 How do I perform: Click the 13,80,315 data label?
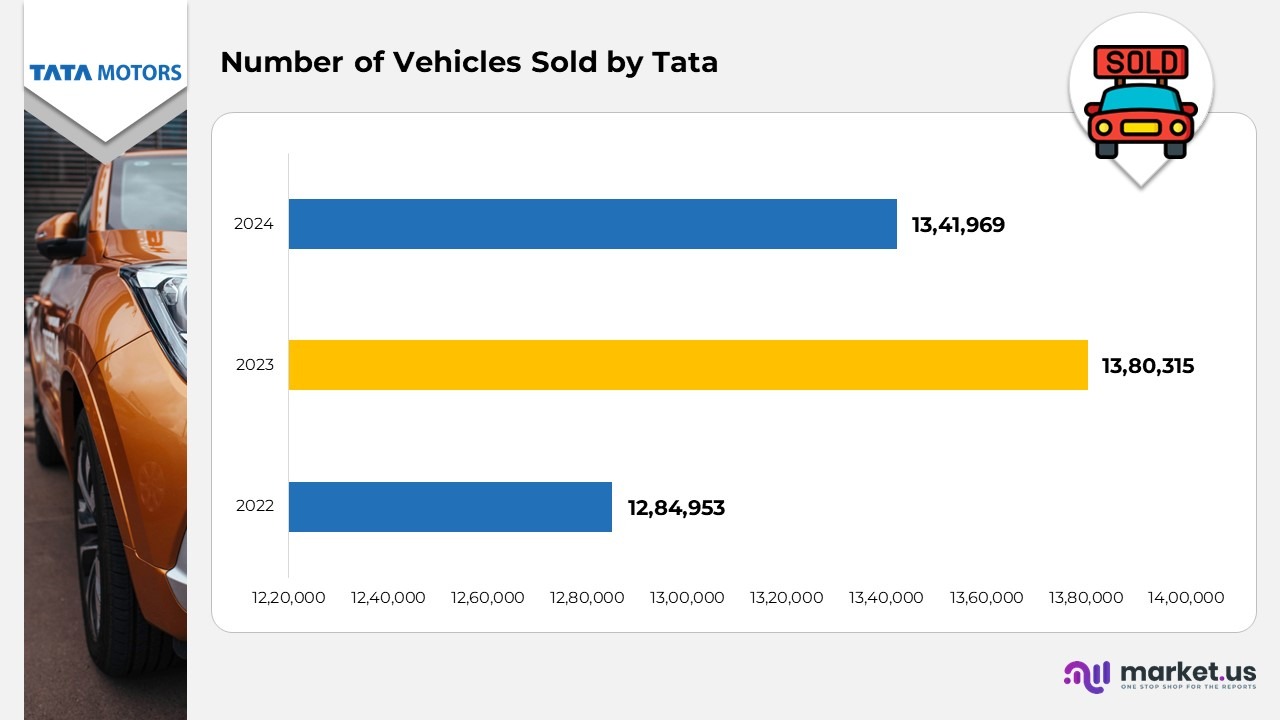tap(1148, 366)
